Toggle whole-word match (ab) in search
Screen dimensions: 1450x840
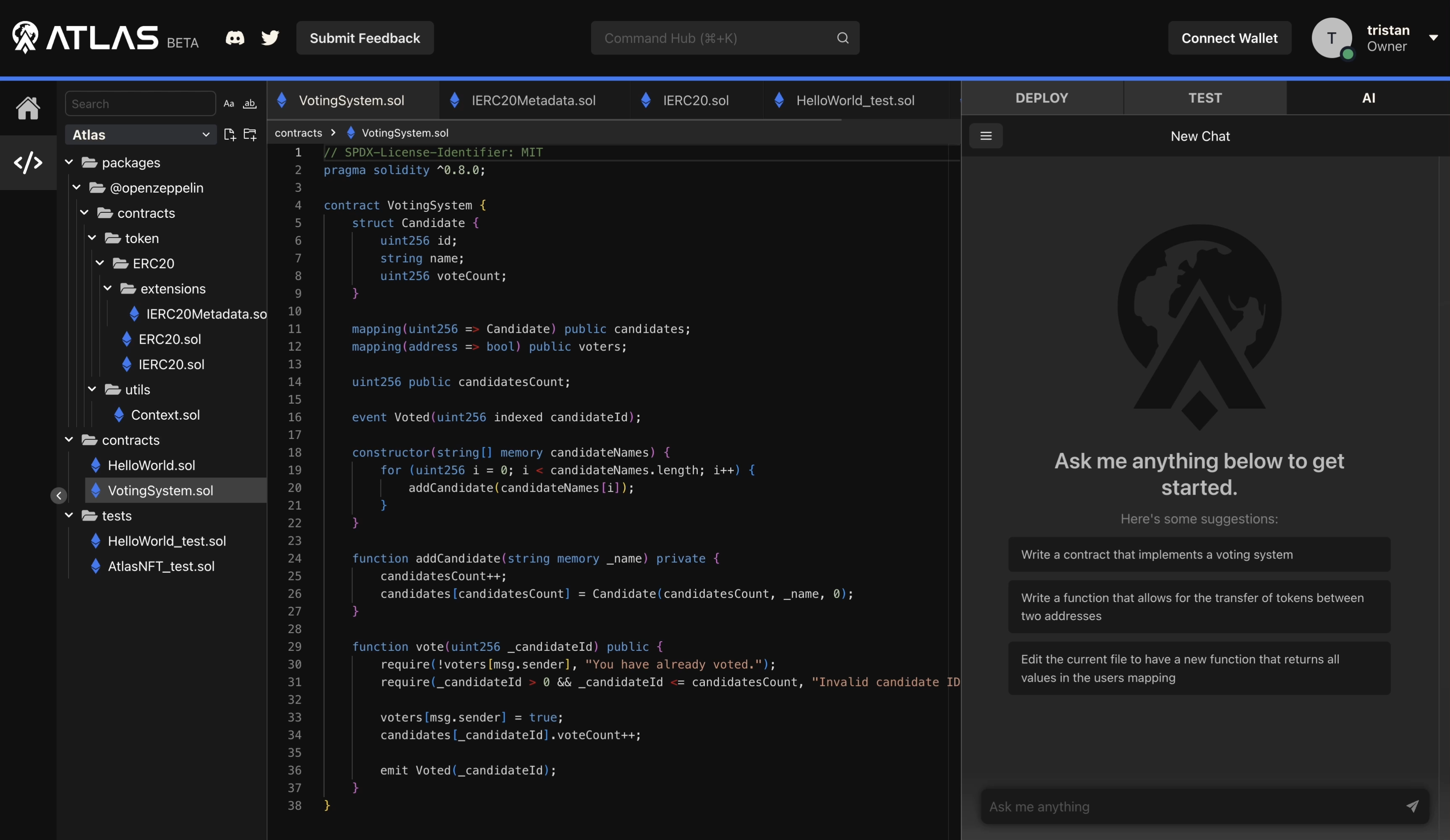249,104
